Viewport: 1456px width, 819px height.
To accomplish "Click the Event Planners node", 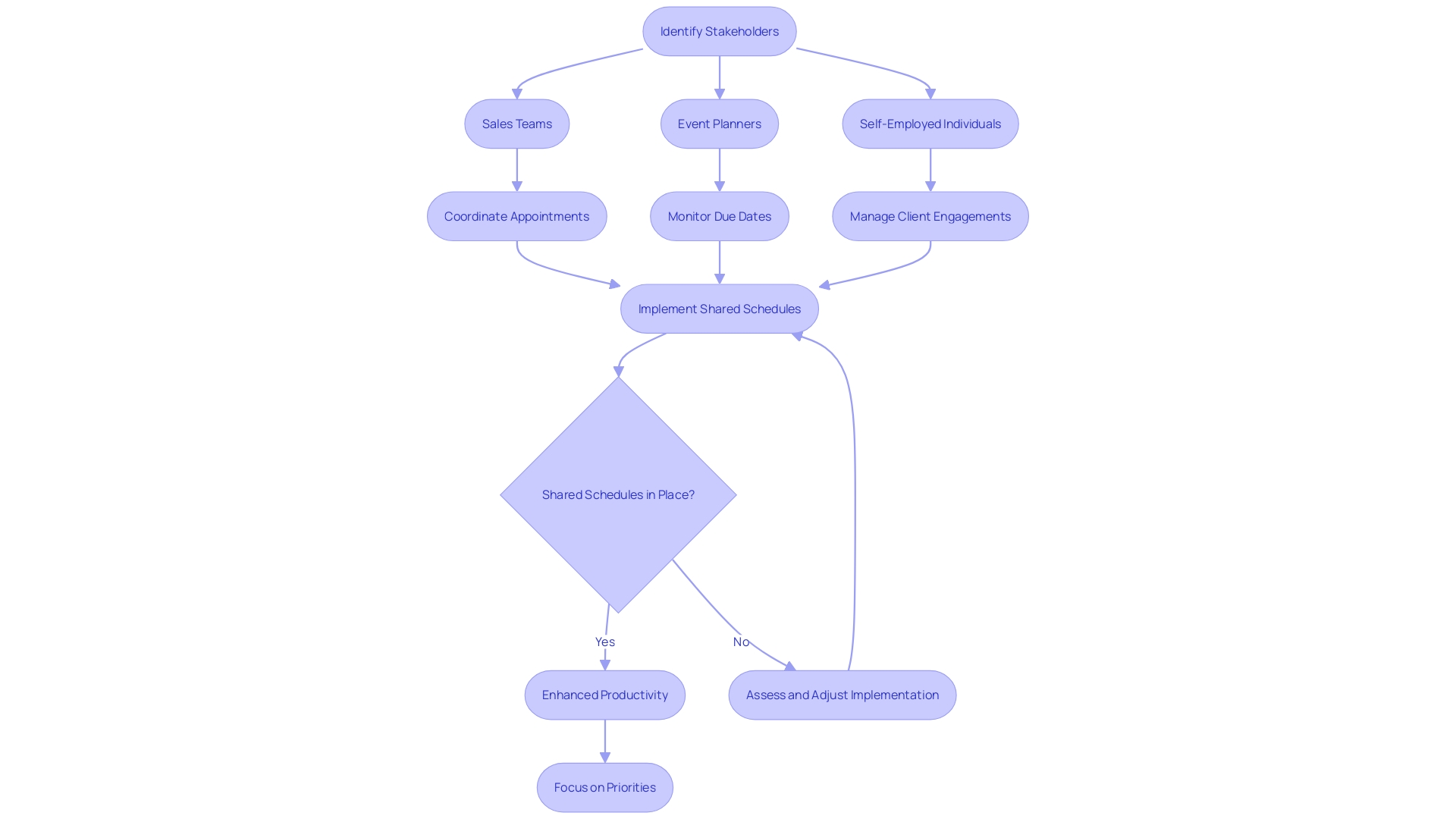I will pos(719,123).
